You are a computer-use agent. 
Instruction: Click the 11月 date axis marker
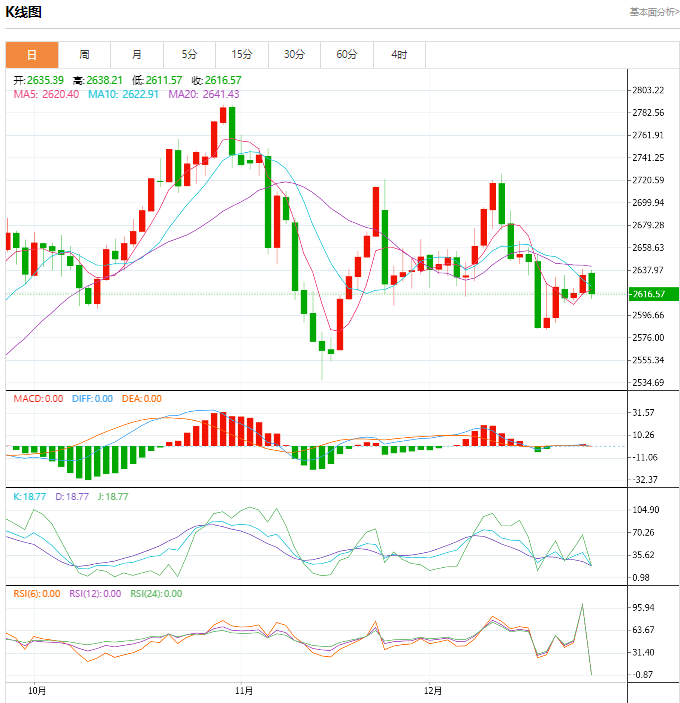[x=243, y=690]
